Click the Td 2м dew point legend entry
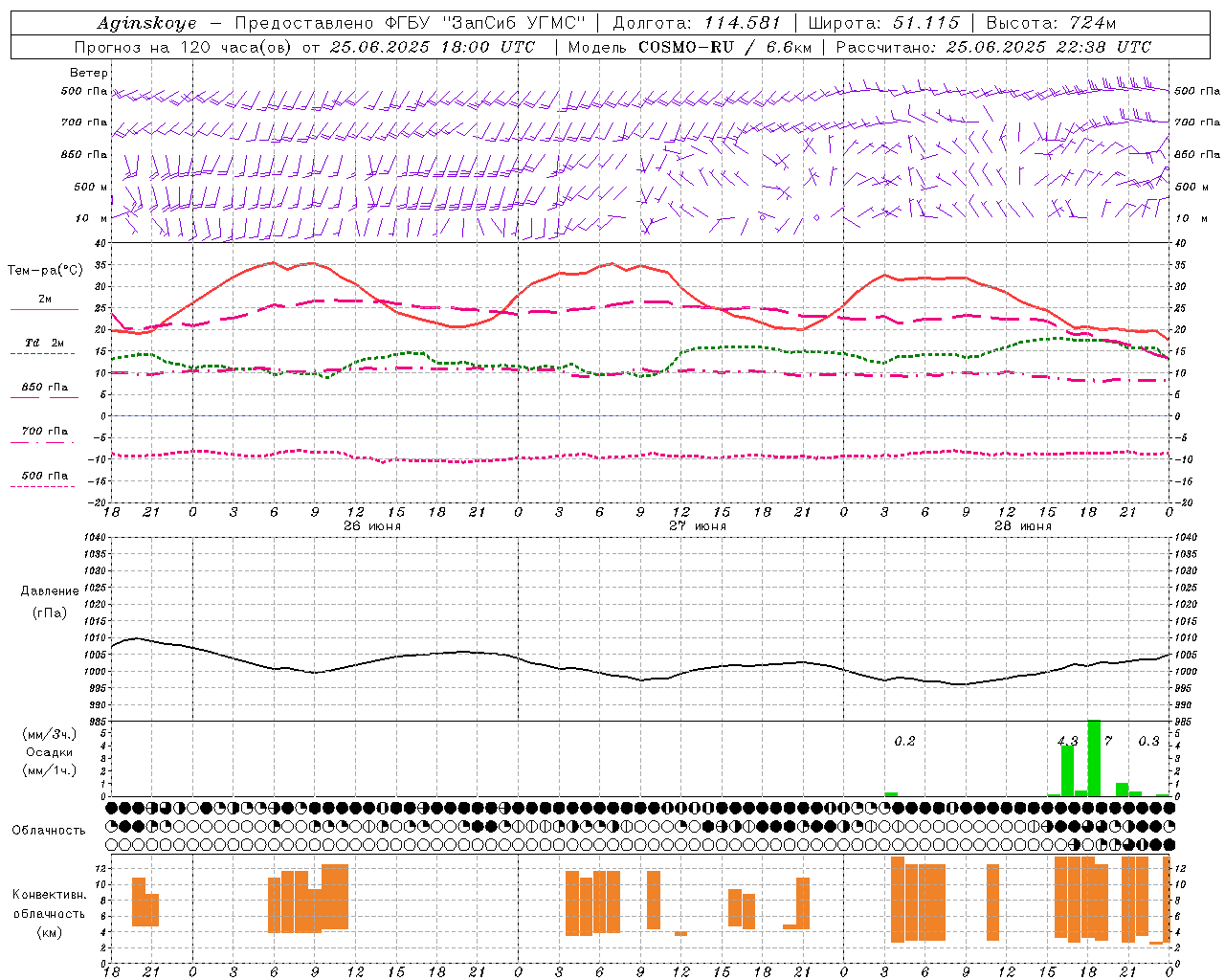The width and height of the screenshot is (1225, 980). click(45, 343)
